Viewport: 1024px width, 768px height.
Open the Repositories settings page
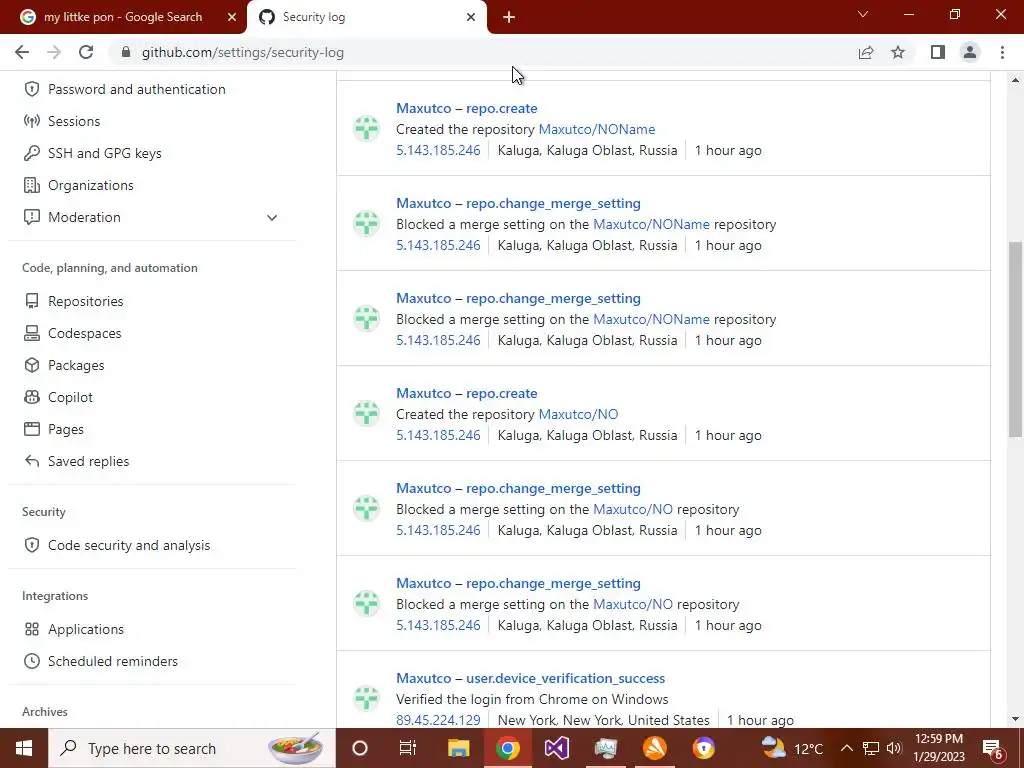coord(86,301)
